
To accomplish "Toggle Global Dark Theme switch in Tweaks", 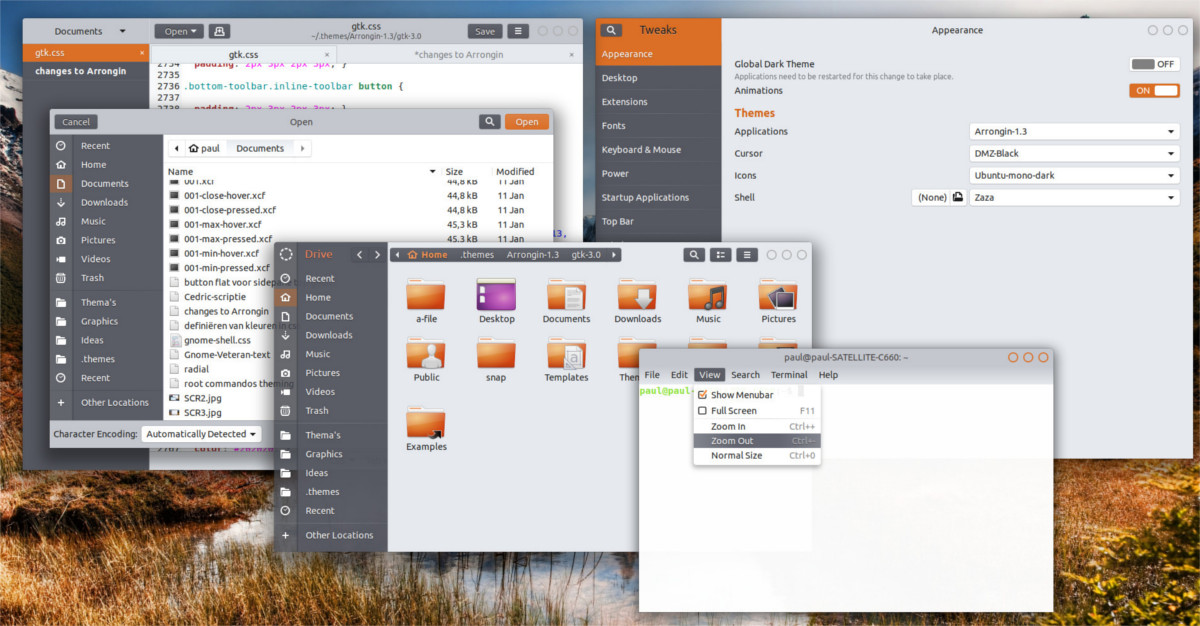I will (x=1154, y=64).
